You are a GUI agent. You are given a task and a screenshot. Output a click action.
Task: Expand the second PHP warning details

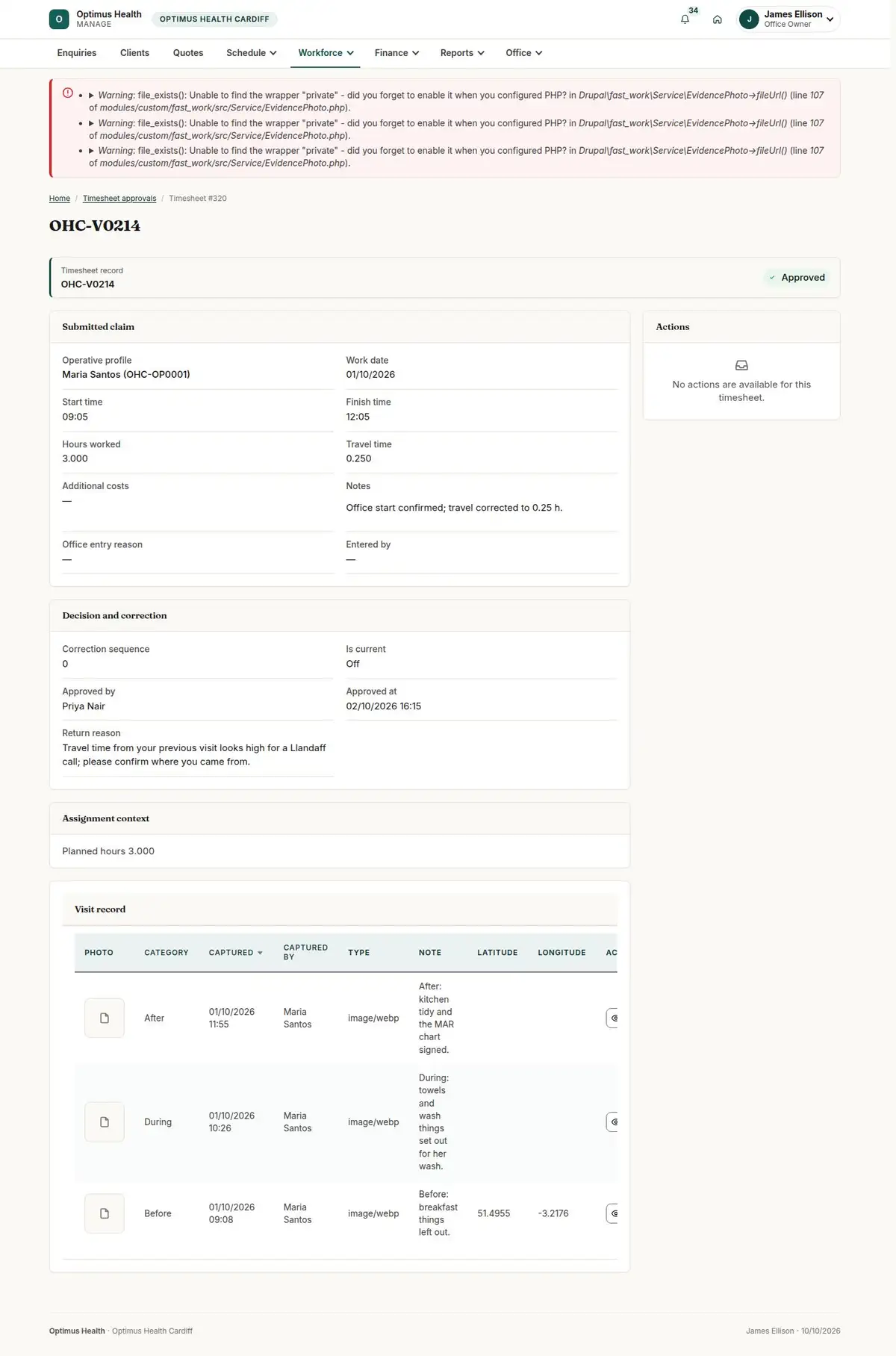(91, 123)
